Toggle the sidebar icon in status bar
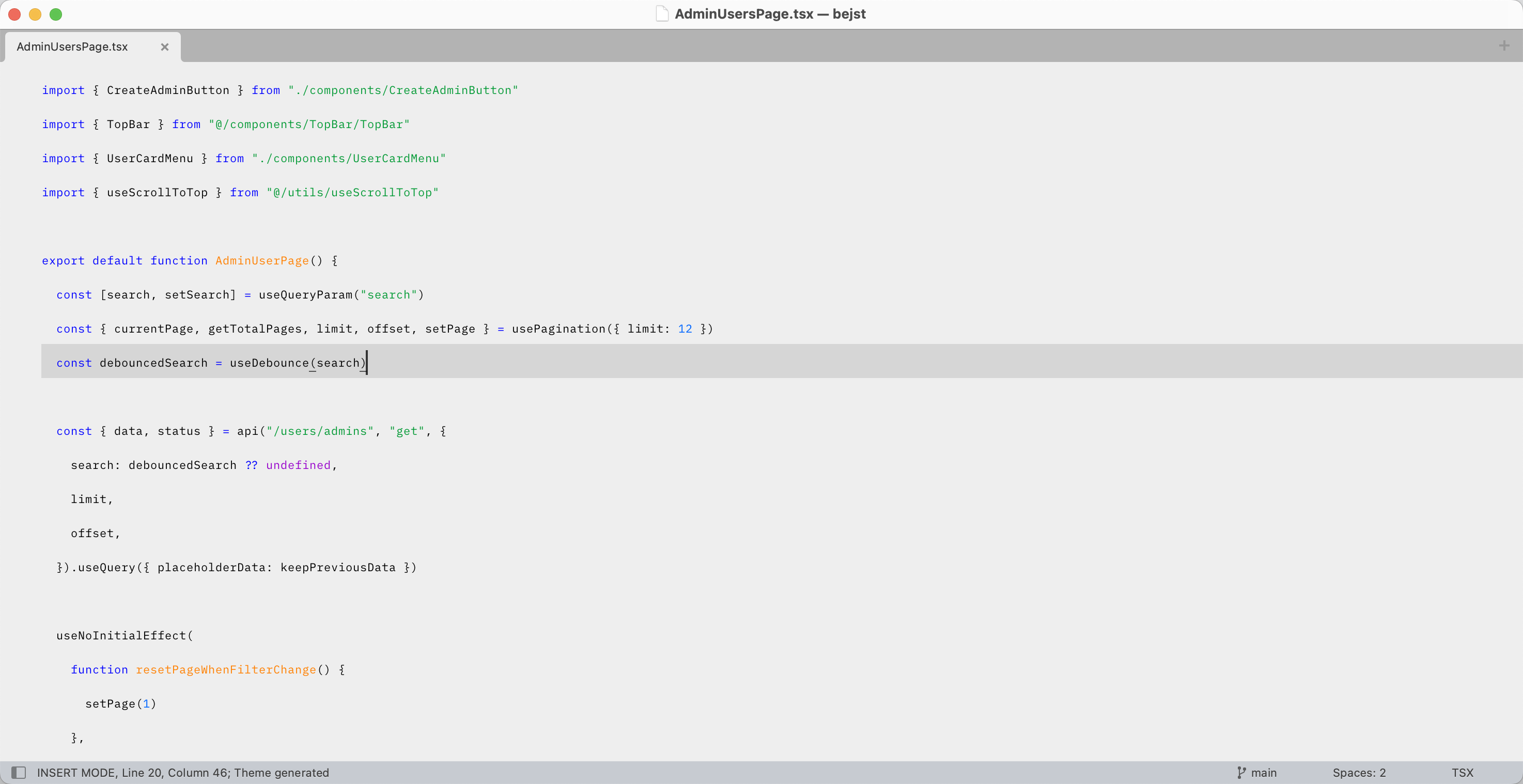 click(x=19, y=772)
